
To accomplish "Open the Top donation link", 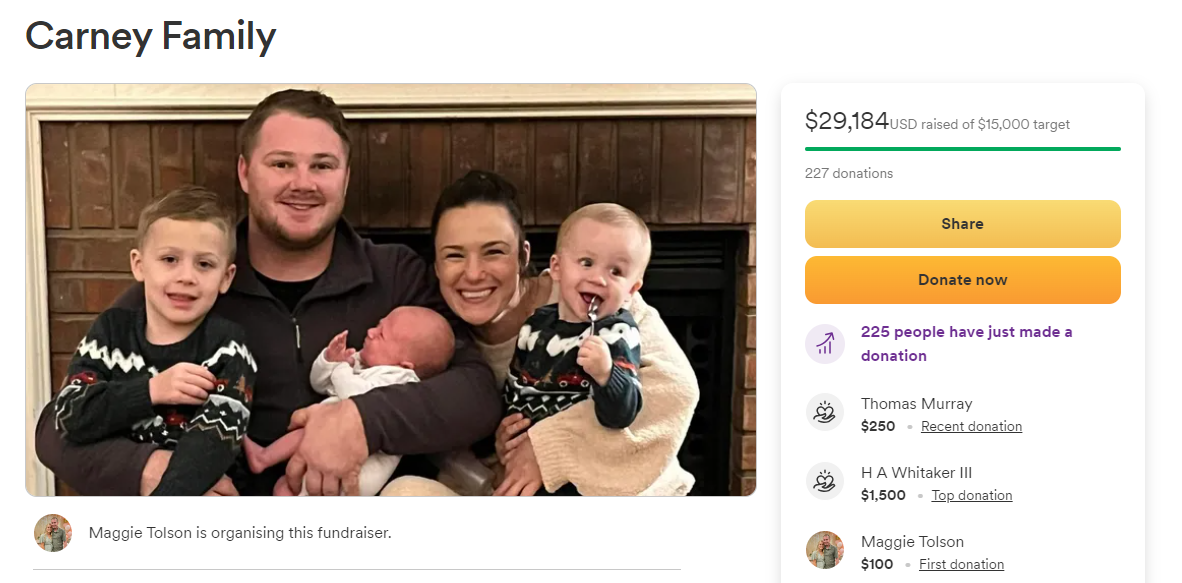I will coord(971,496).
